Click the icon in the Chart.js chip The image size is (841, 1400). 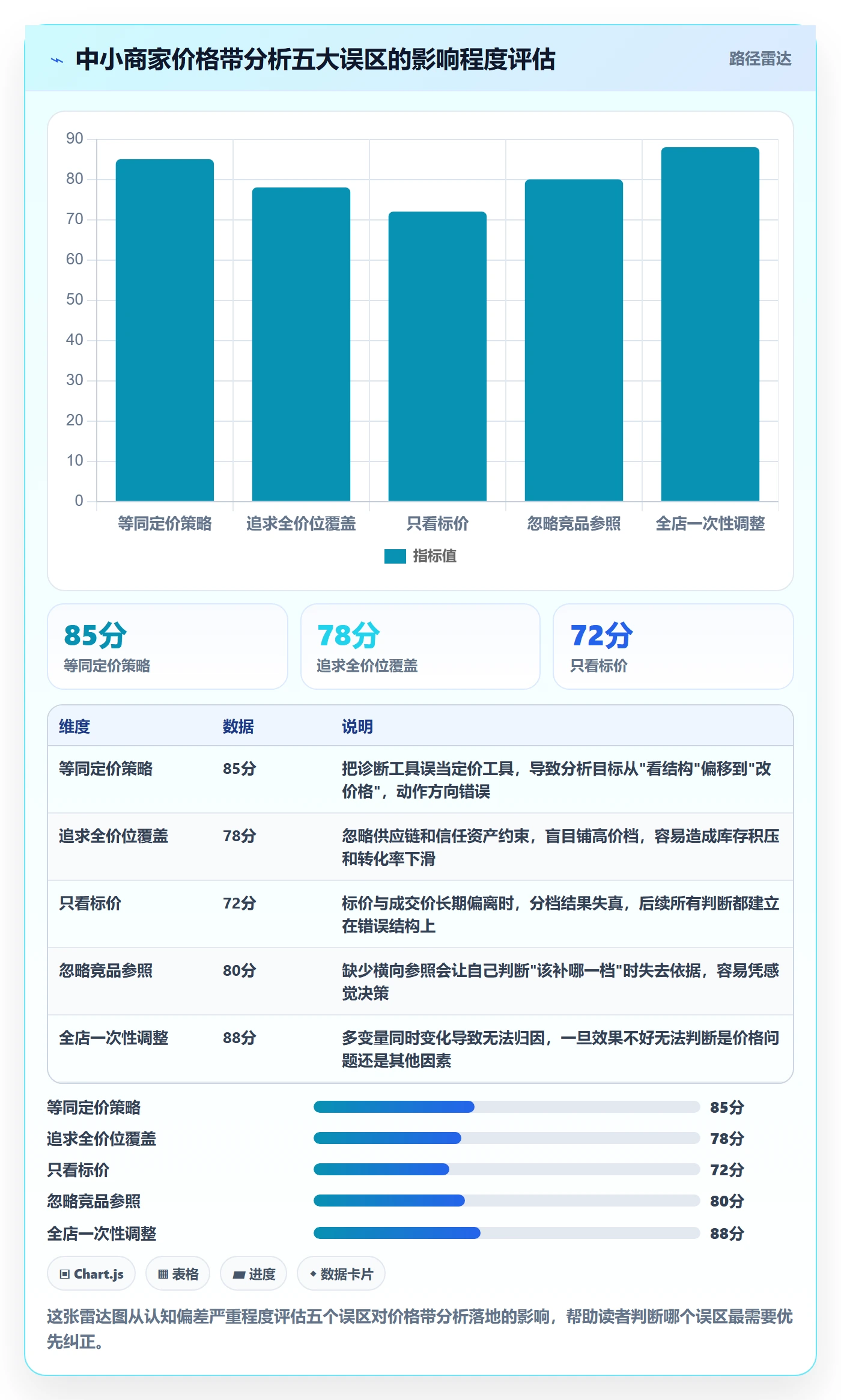click(64, 1274)
